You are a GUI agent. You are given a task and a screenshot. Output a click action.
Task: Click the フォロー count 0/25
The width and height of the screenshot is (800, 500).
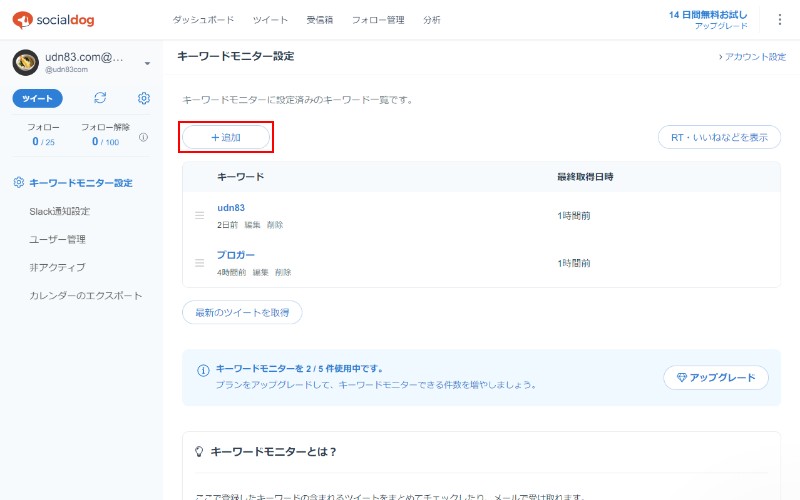(x=43, y=141)
